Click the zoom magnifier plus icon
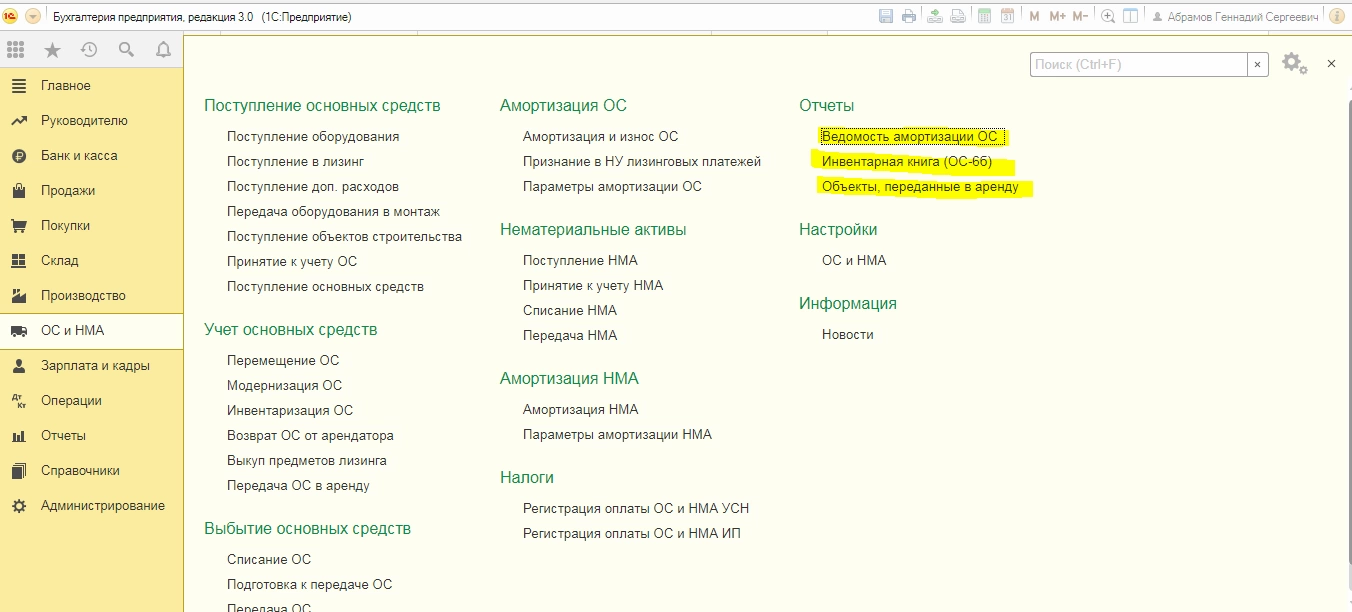 [1108, 16]
